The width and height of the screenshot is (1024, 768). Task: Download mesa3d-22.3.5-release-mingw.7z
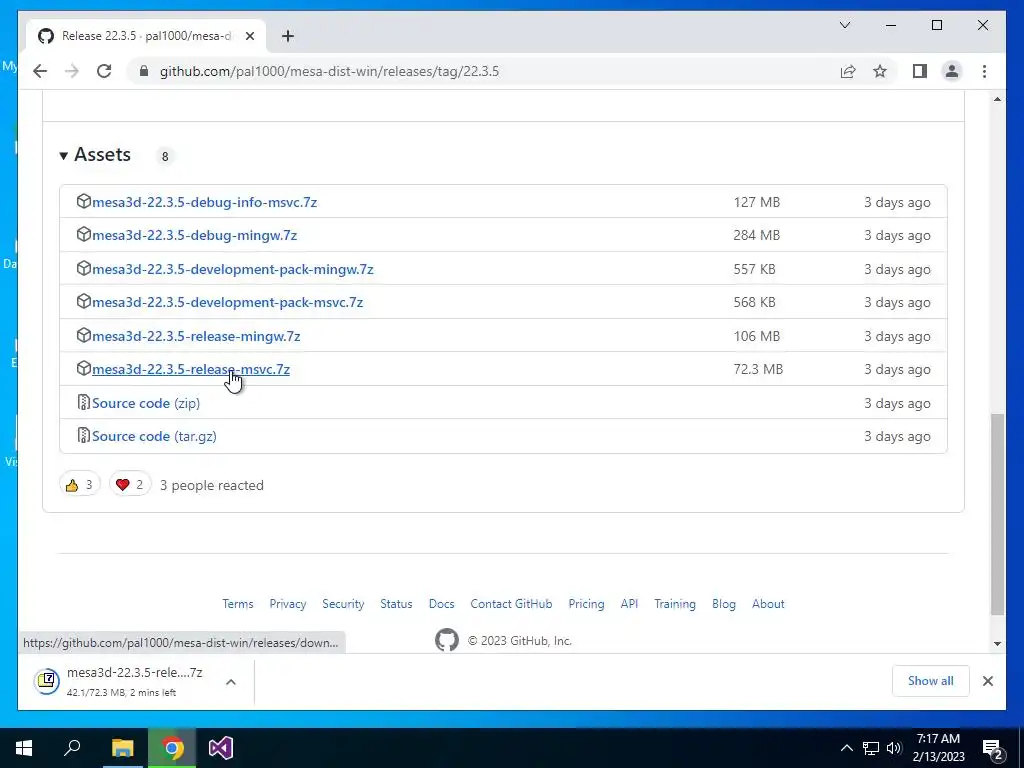coord(196,336)
